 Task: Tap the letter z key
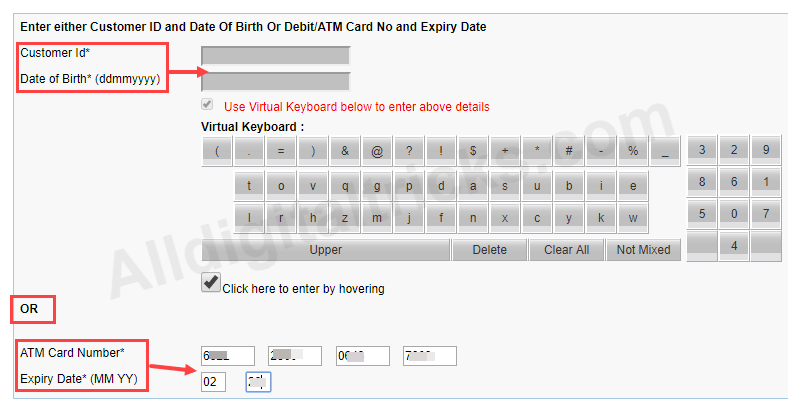tap(345, 218)
